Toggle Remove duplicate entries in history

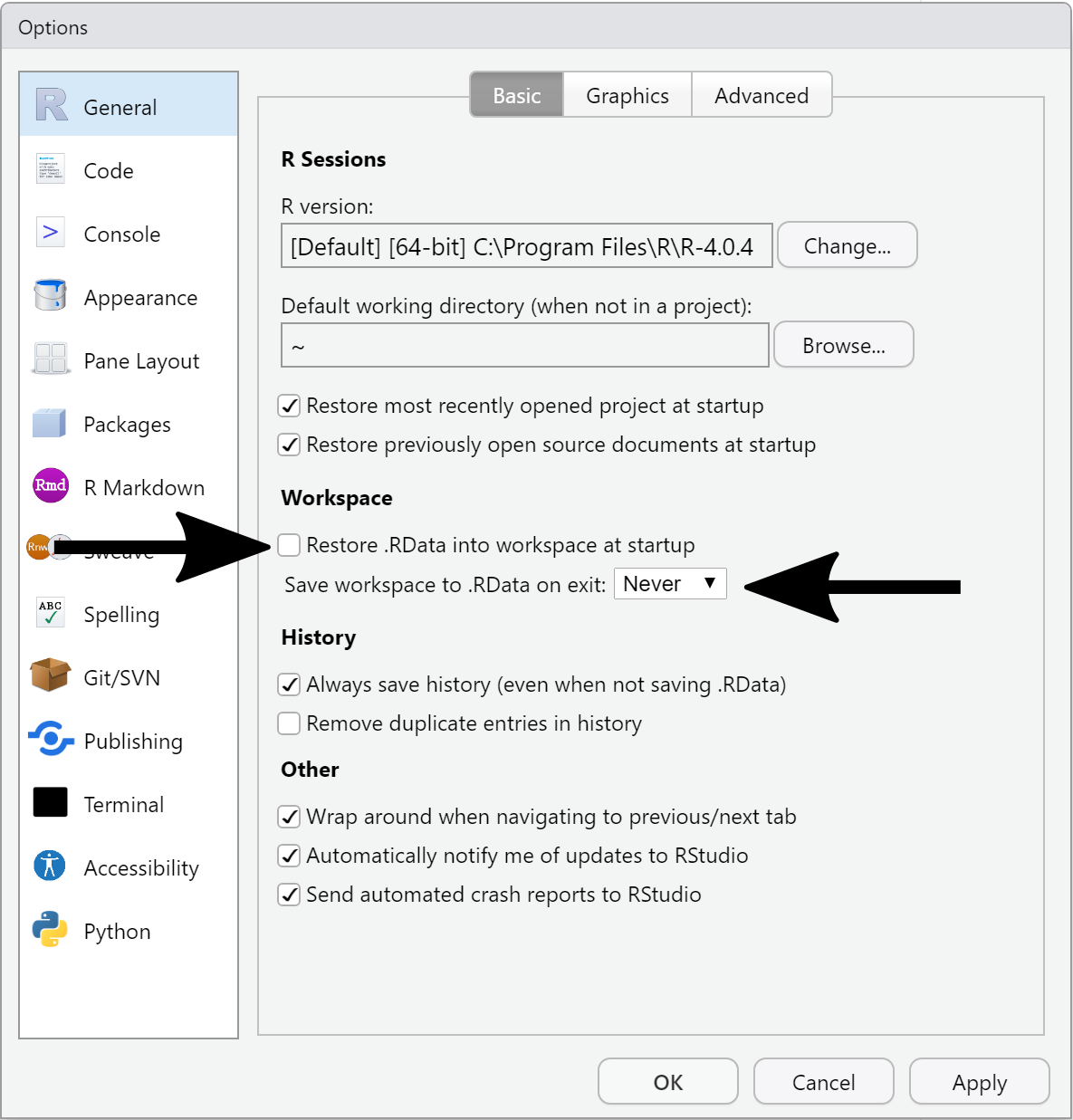click(x=289, y=723)
